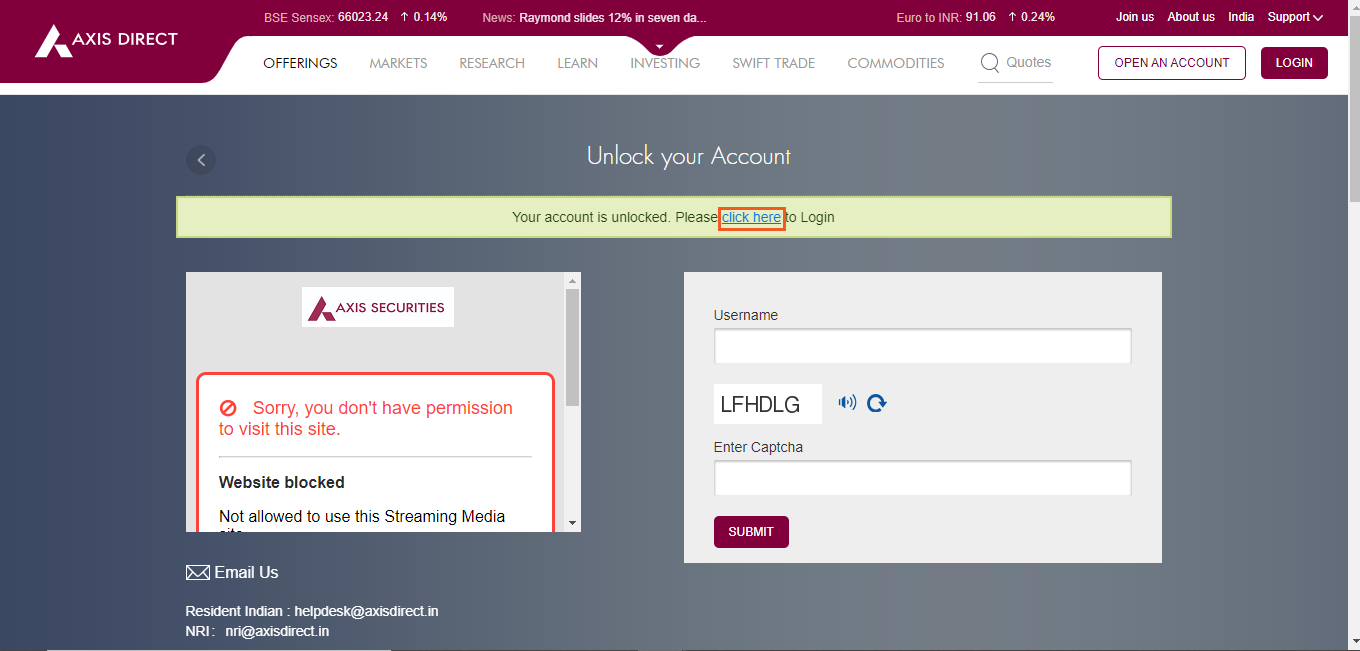This screenshot has width=1360, height=651.
Task: Click the Quotes search magnifier icon
Action: pyautogui.click(x=989, y=63)
